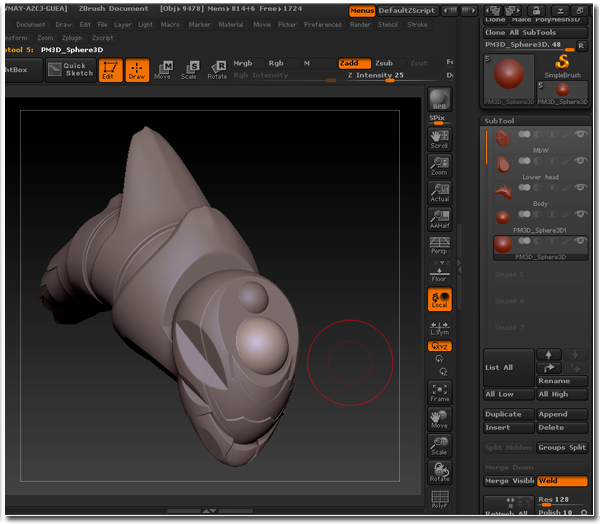600x524 pixels.
Task: Activate the Draw mode button
Action: pyautogui.click(x=137, y=70)
